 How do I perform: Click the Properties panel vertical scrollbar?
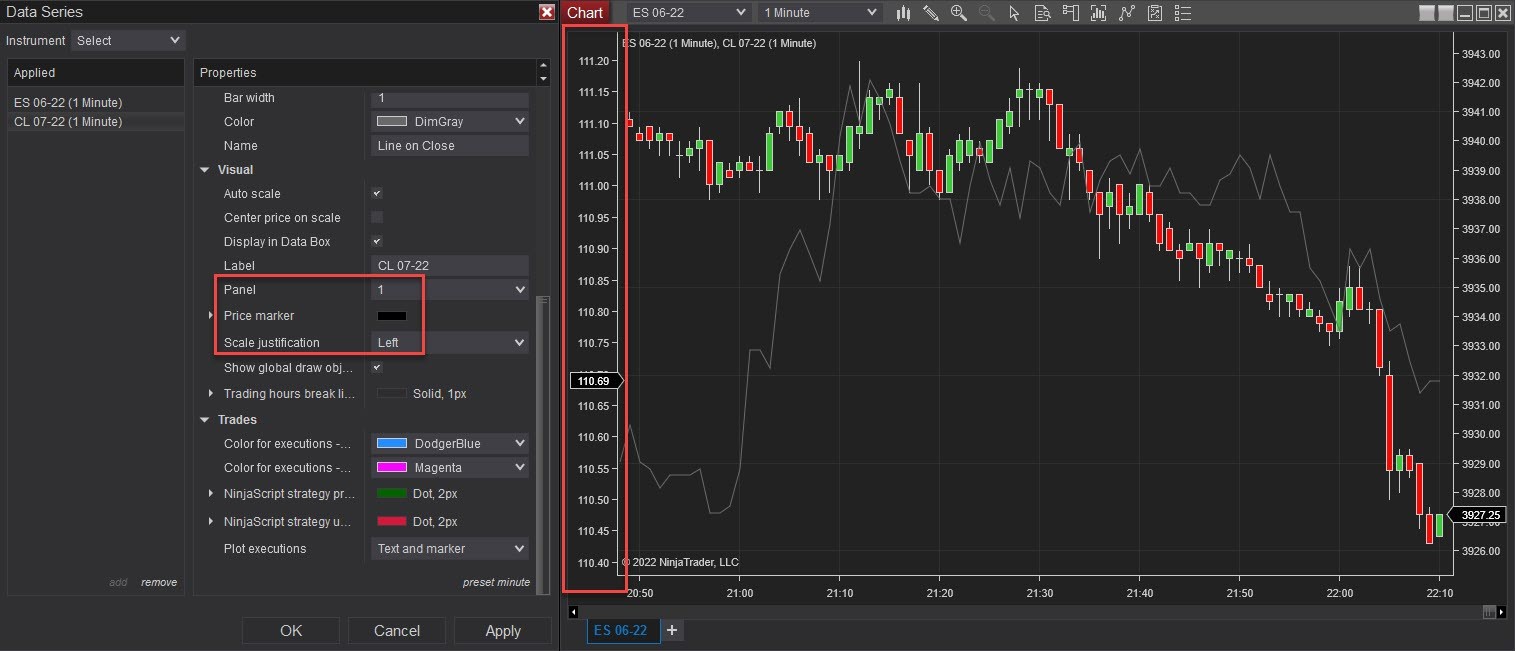pyautogui.click(x=543, y=447)
